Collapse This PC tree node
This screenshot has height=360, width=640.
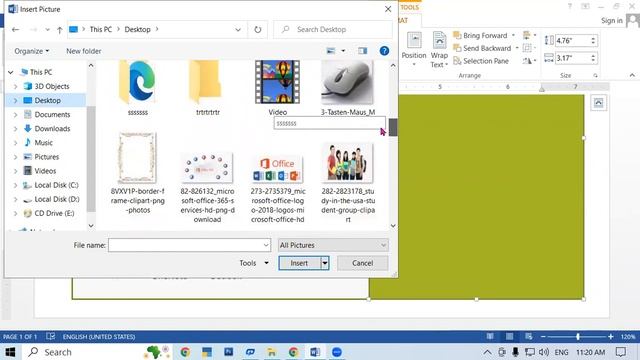click(11, 72)
